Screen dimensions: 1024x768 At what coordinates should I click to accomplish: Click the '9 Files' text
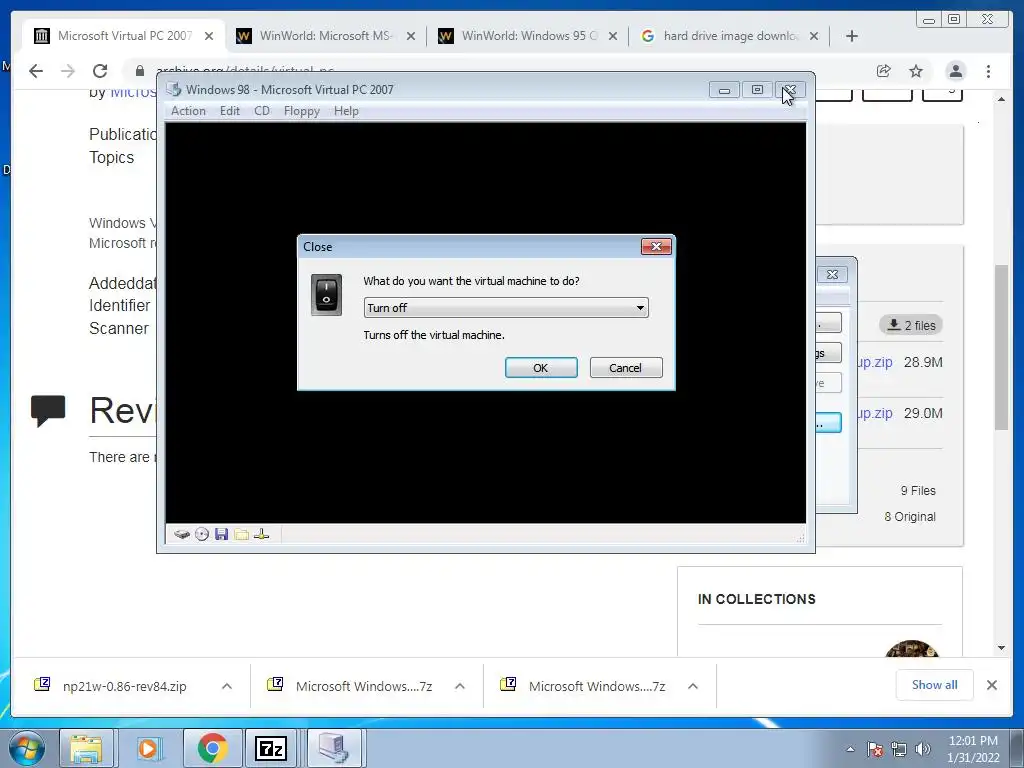(918, 490)
